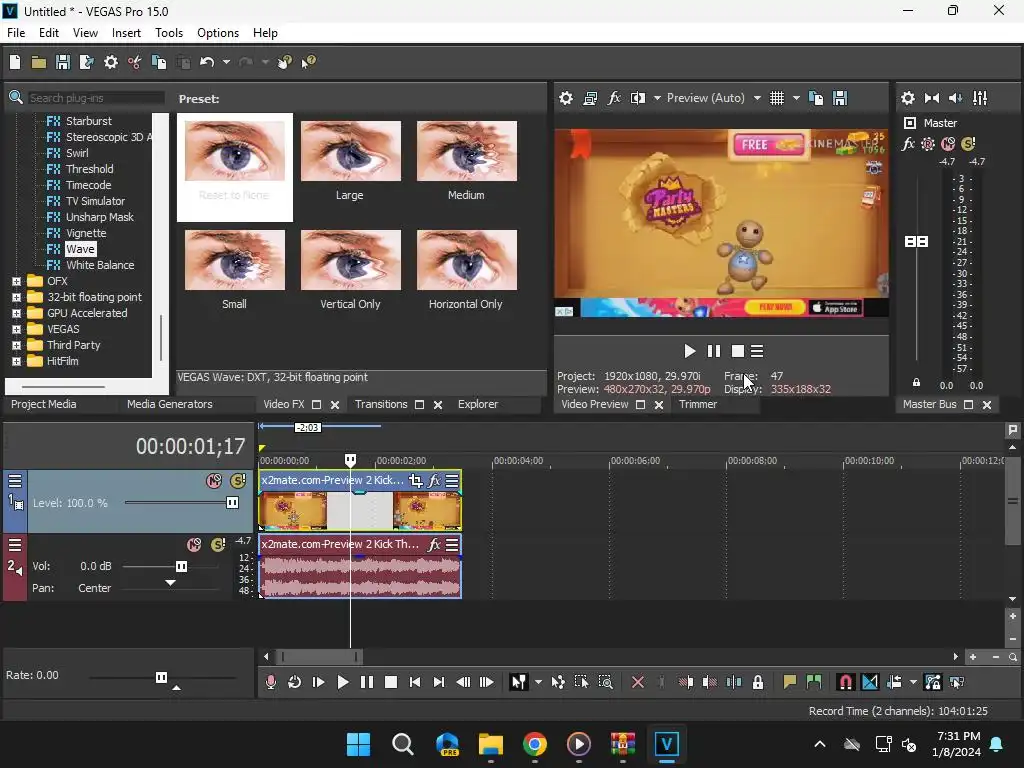
Task: Open Video Preview properties gear
Action: tap(566, 98)
